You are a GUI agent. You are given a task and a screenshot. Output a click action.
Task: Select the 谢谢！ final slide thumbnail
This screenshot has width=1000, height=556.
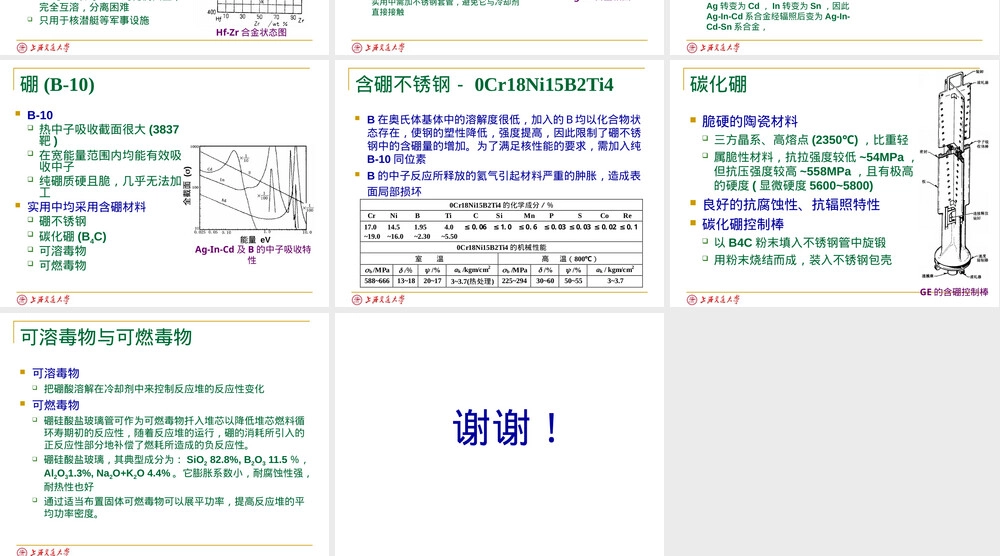coord(499,434)
